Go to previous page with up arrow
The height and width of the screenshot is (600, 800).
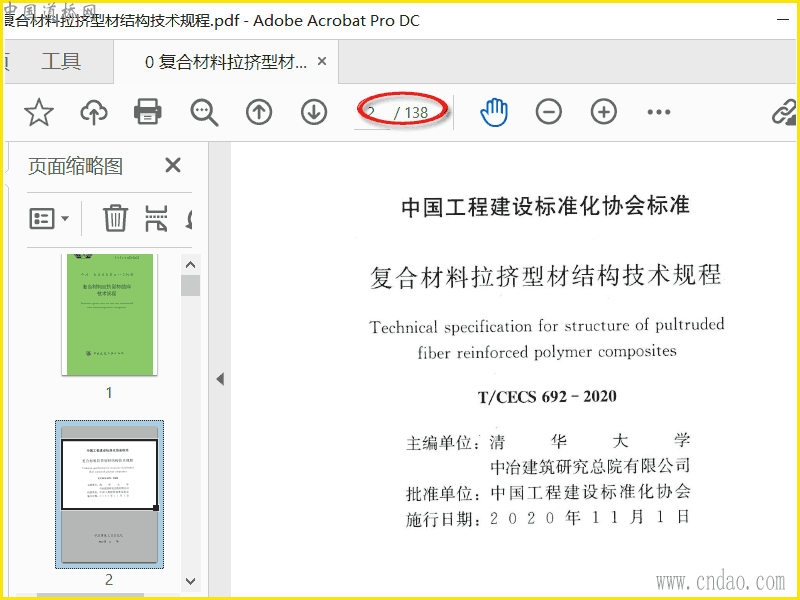pyautogui.click(x=259, y=112)
